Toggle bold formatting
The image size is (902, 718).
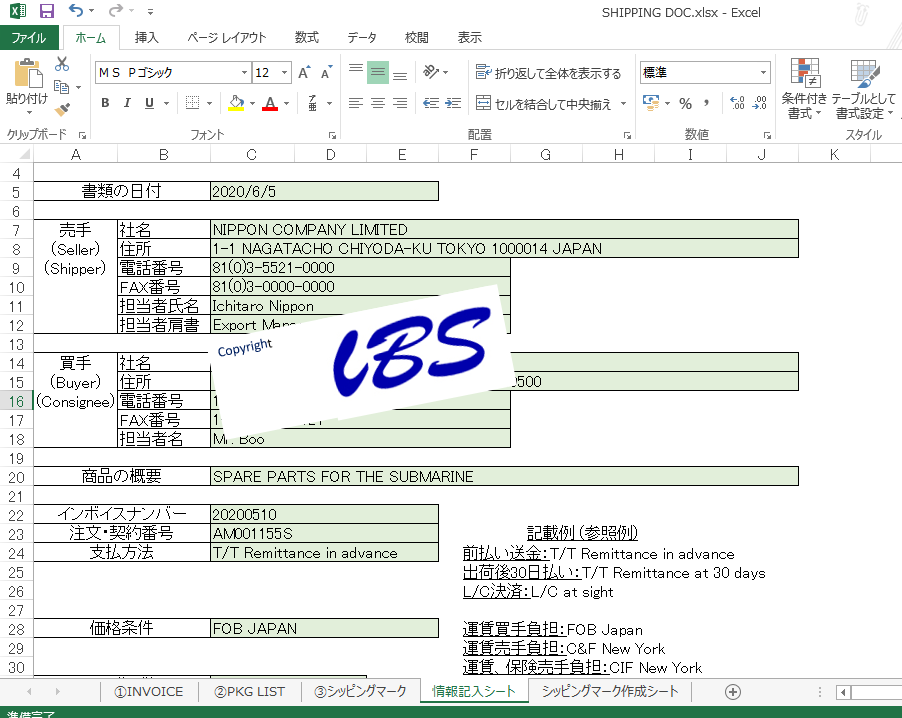(105, 103)
